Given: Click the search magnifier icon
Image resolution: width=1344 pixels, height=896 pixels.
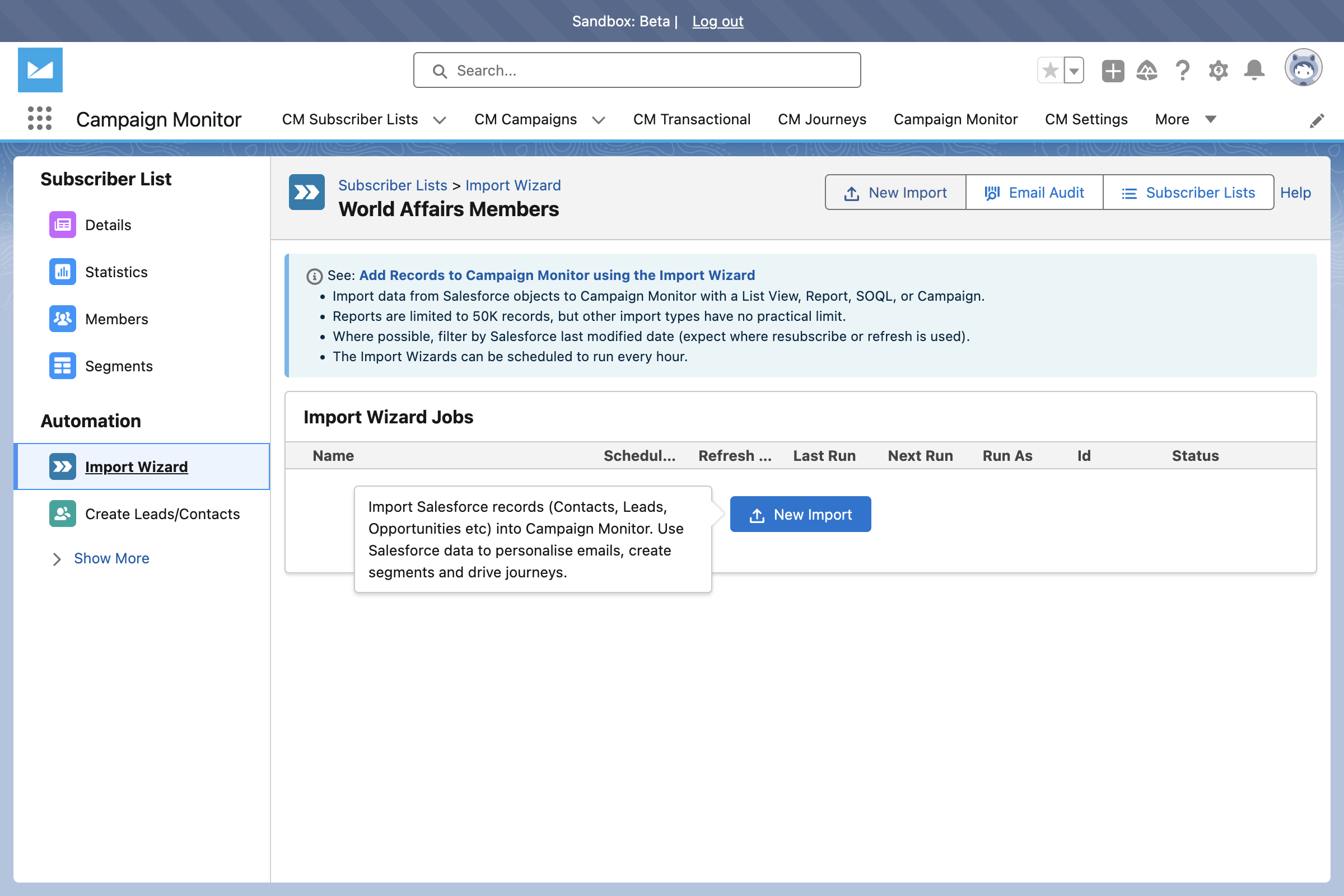Looking at the screenshot, I should [440, 71].
